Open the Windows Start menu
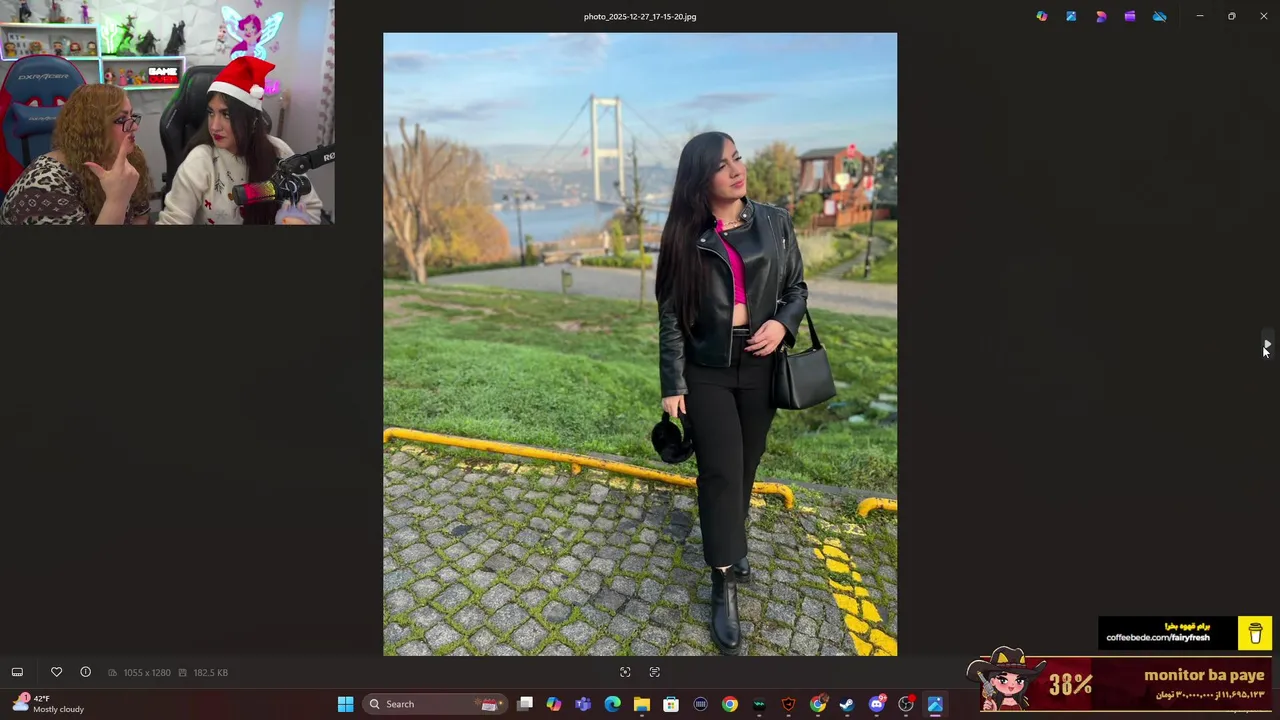 tap(345, 704)
